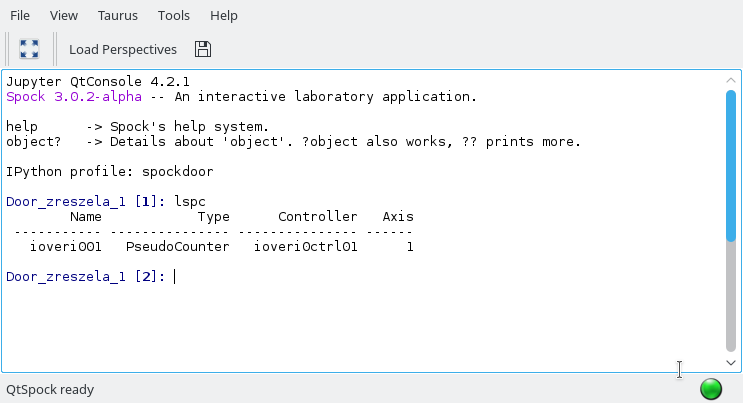Open the Help menu
Screen dimensions: 743x403
coord(224,16)
